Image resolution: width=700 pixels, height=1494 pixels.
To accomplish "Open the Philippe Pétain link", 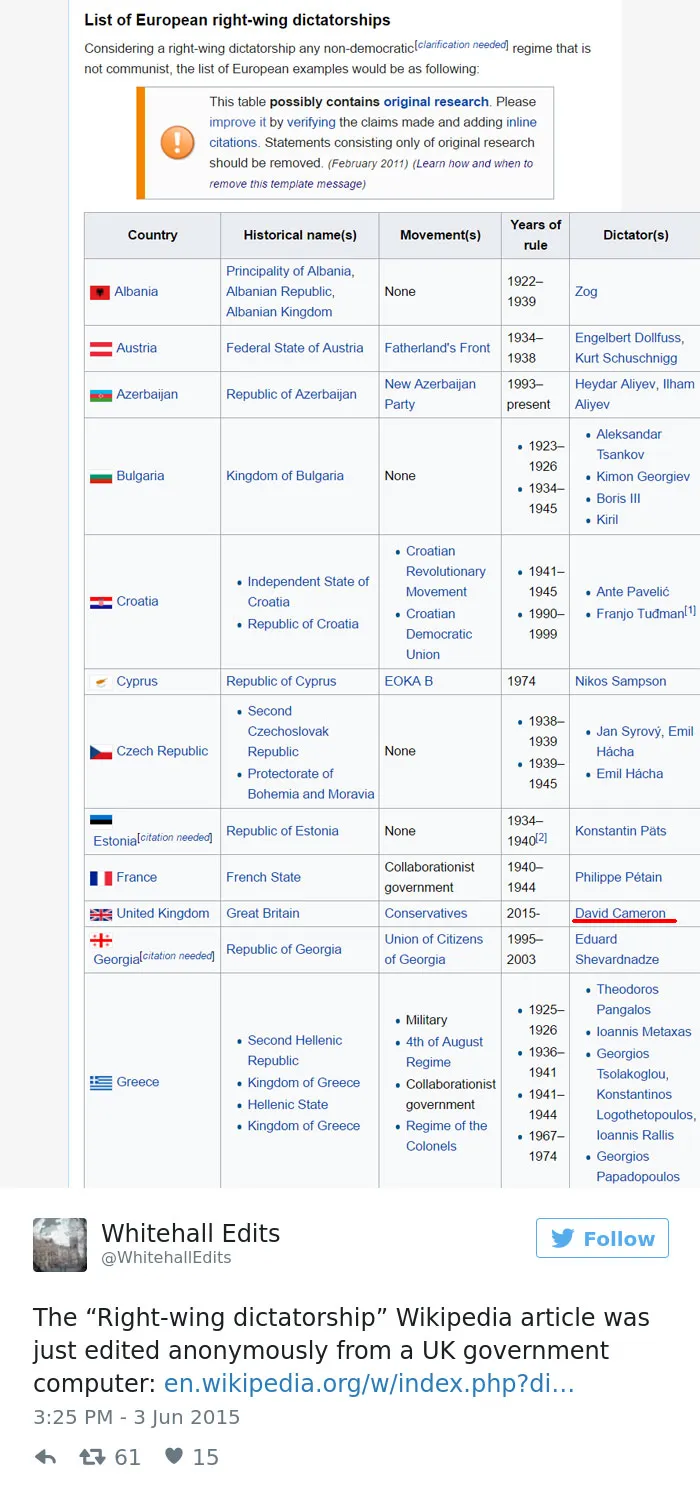I will click(618, 878).
